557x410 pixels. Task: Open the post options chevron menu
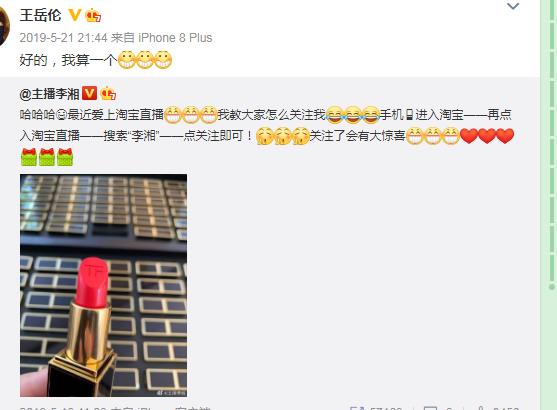tap(513, 6)
